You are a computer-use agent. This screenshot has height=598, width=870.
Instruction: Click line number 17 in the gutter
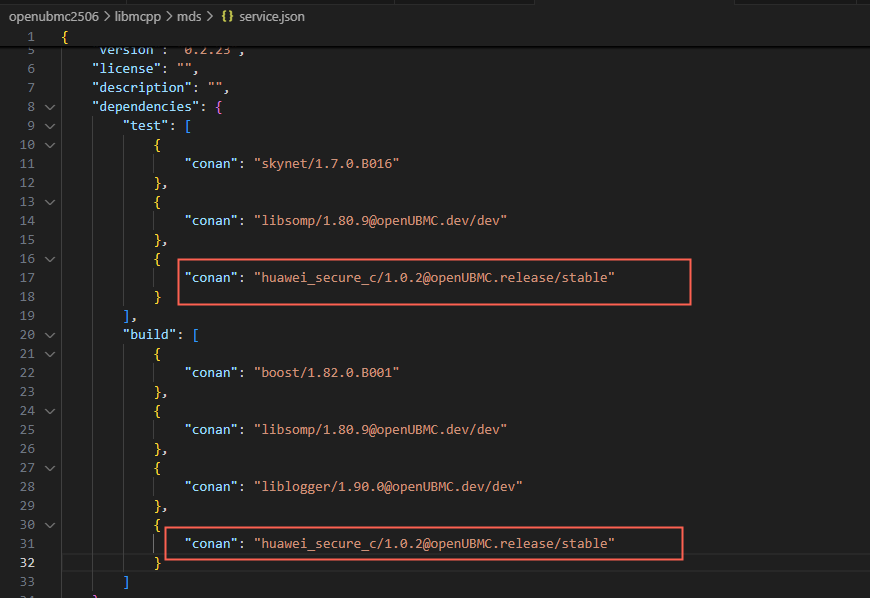click(x=27, y=277)
